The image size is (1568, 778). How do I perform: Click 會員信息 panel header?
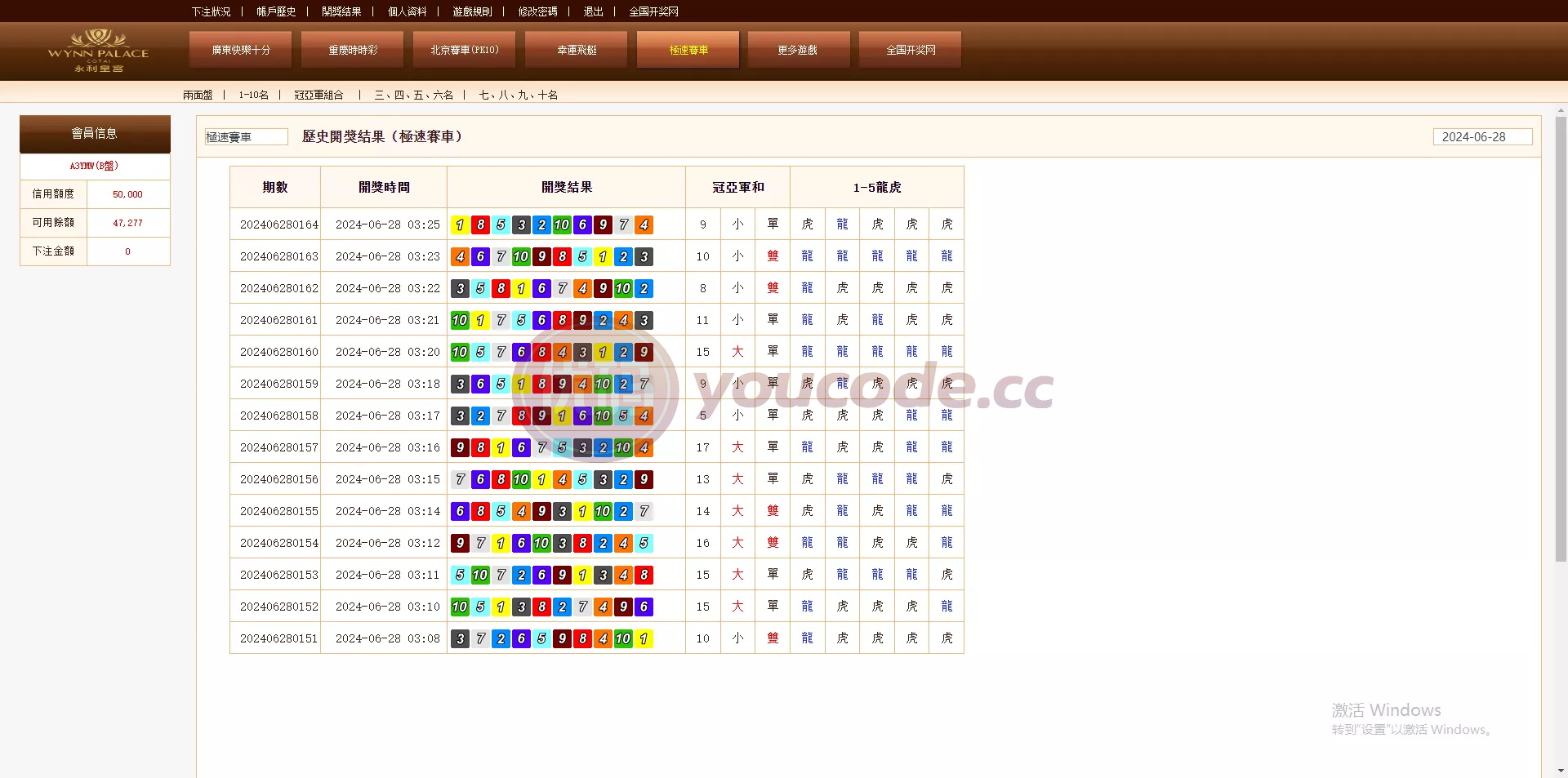tap(95, 134)
